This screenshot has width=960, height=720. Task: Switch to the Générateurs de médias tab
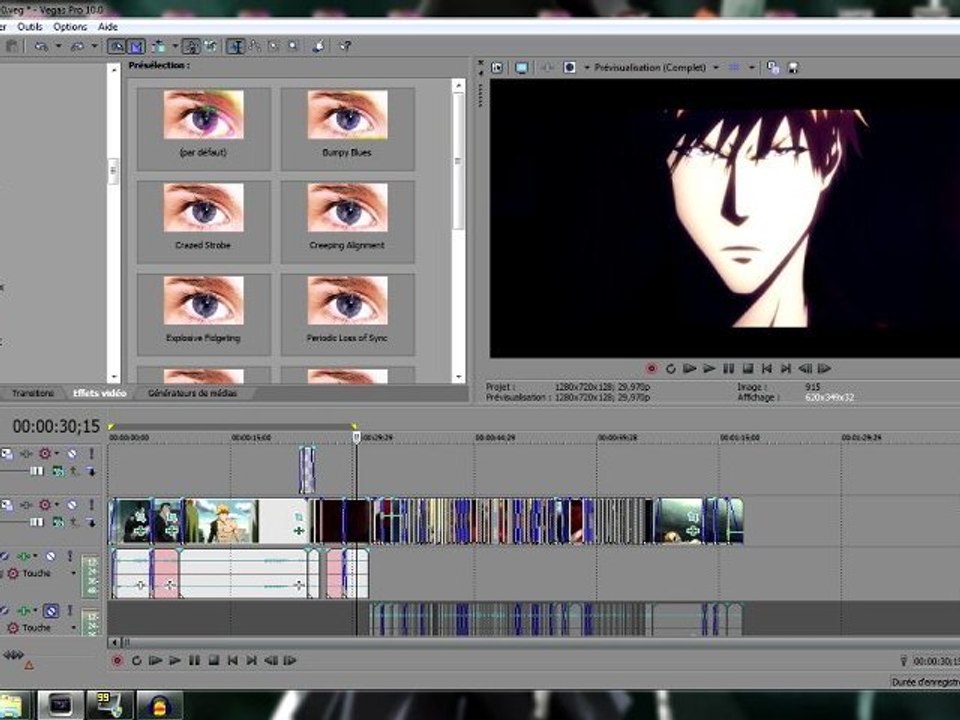click(x=192, y=393)
